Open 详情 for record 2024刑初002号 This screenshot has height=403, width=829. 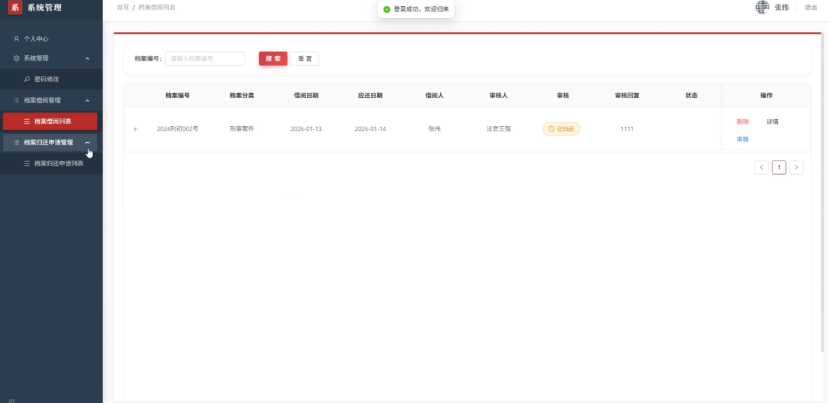point(772,122)
